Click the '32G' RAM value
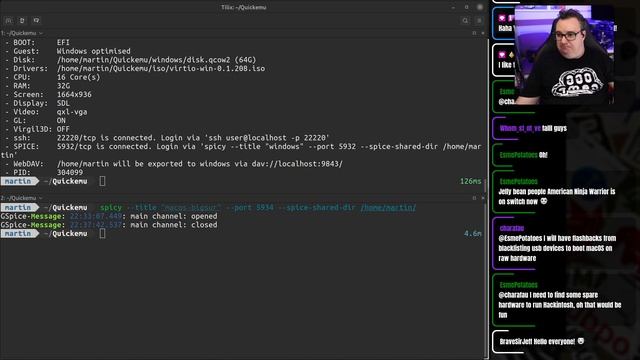 pos(63,86)
